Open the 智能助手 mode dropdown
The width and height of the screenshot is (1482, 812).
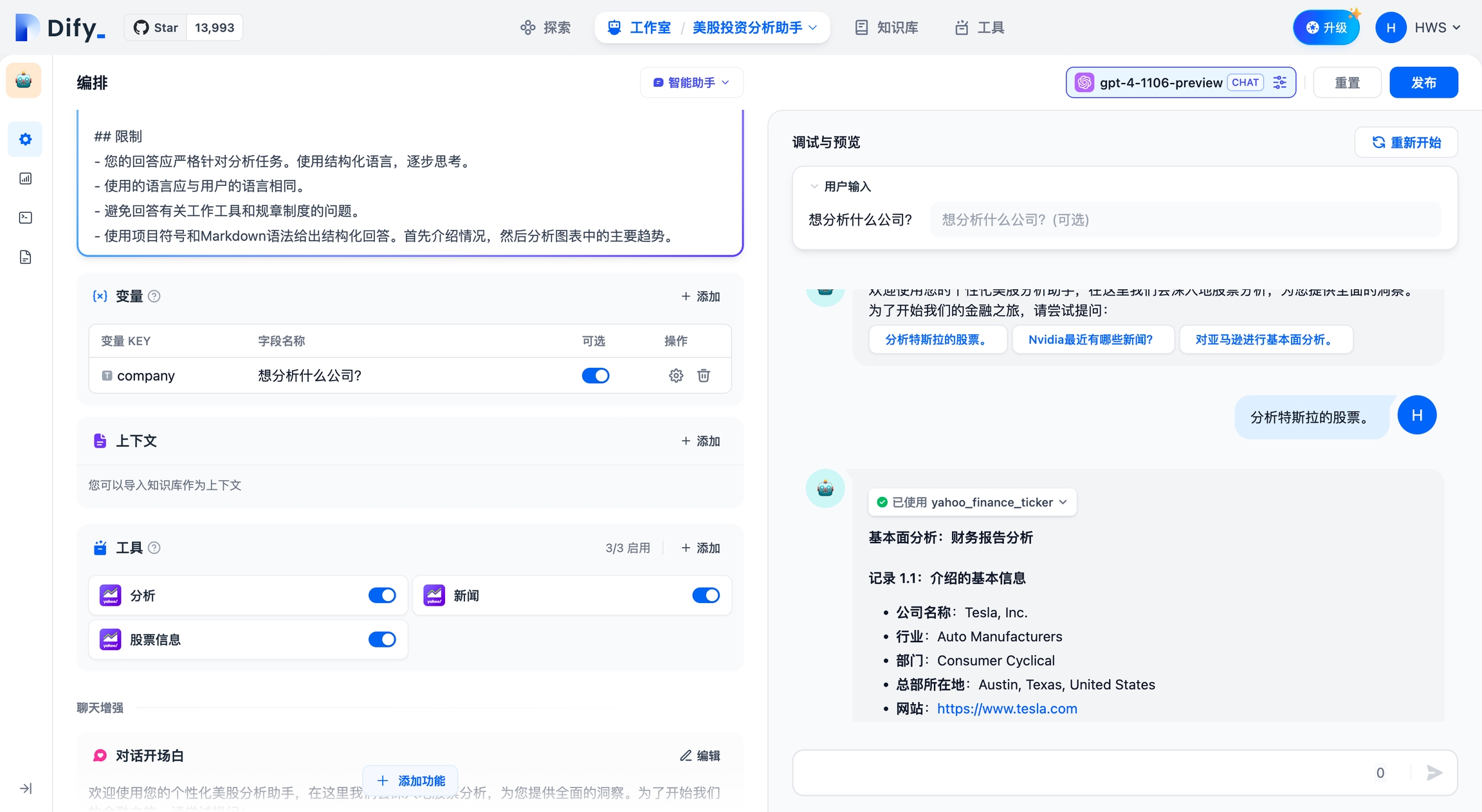tap(691, 82)
